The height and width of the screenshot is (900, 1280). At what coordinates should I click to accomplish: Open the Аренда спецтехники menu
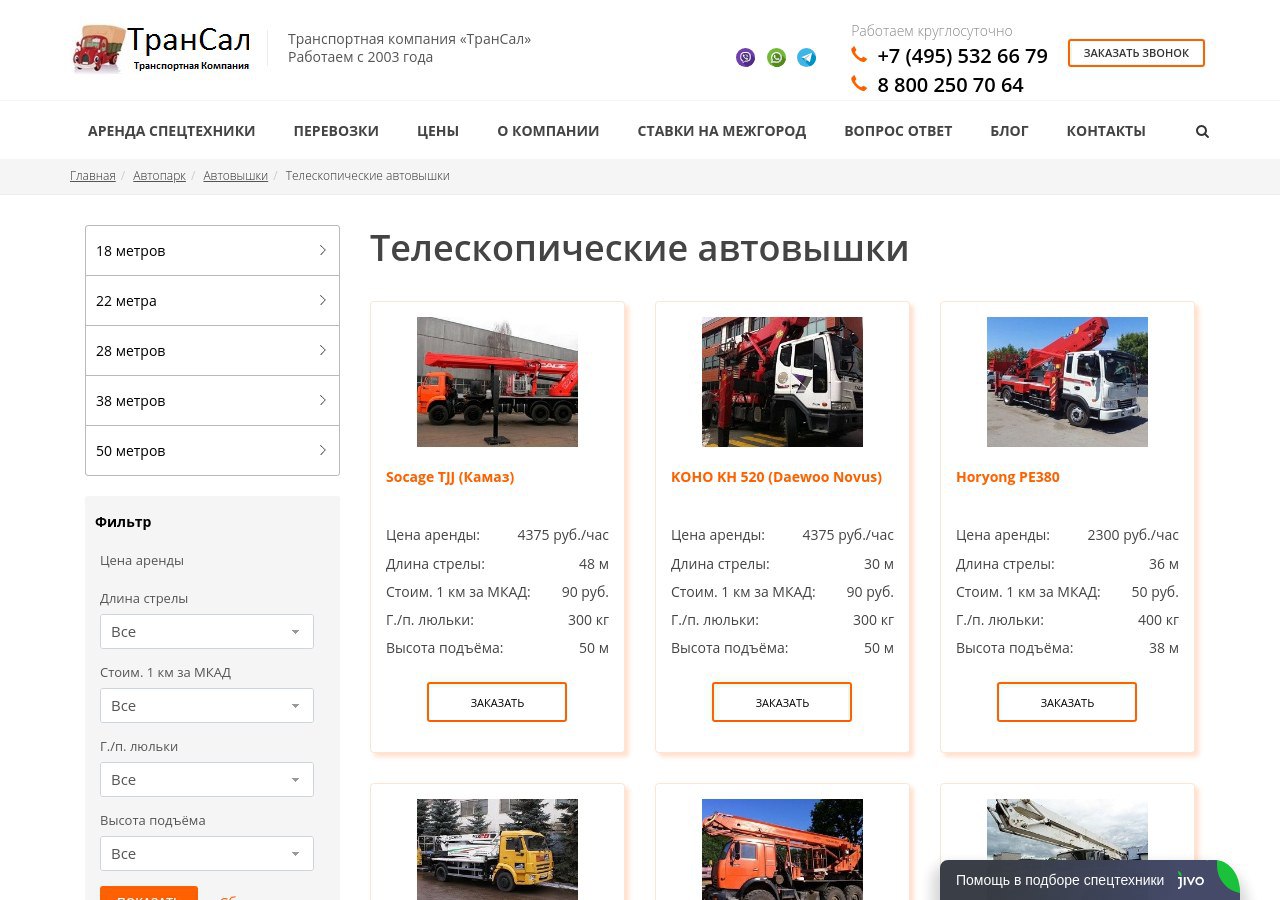171,131
